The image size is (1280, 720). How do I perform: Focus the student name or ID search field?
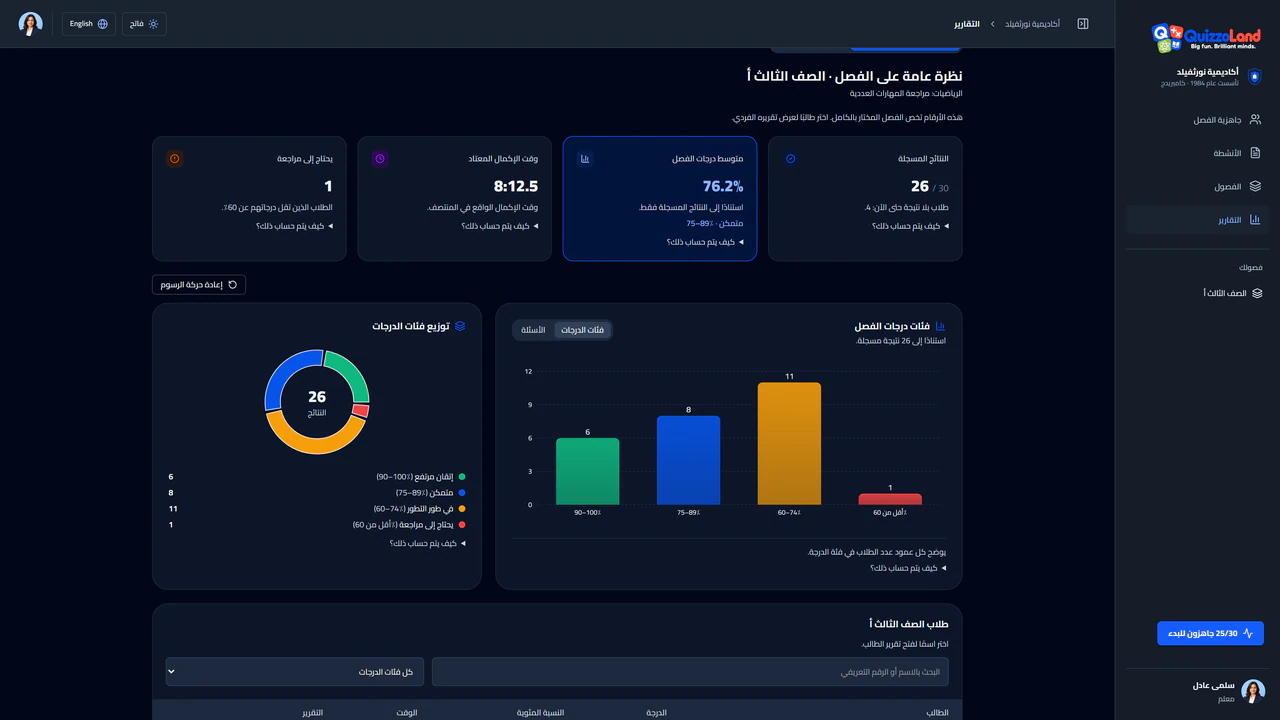click(x=690, y=672)
